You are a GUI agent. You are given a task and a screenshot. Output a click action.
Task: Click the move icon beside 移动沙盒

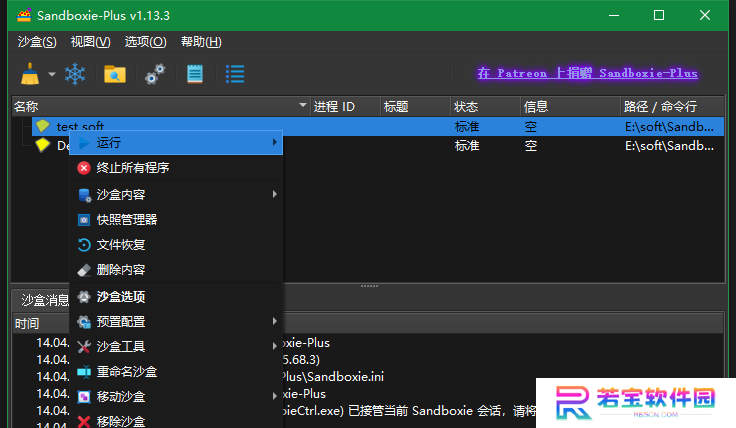point(84,397)
